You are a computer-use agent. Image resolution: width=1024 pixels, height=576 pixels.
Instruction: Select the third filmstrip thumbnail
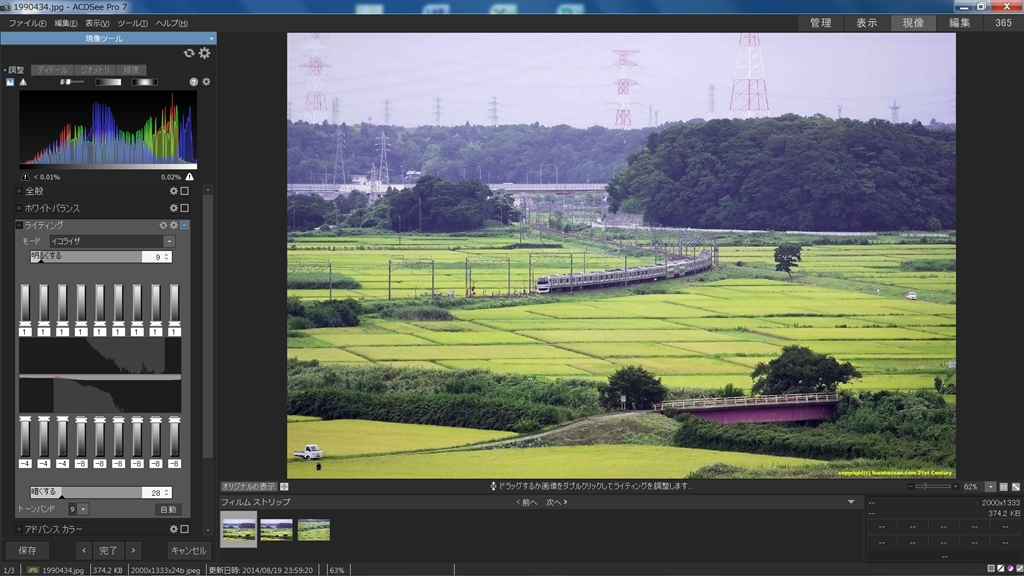313,530
